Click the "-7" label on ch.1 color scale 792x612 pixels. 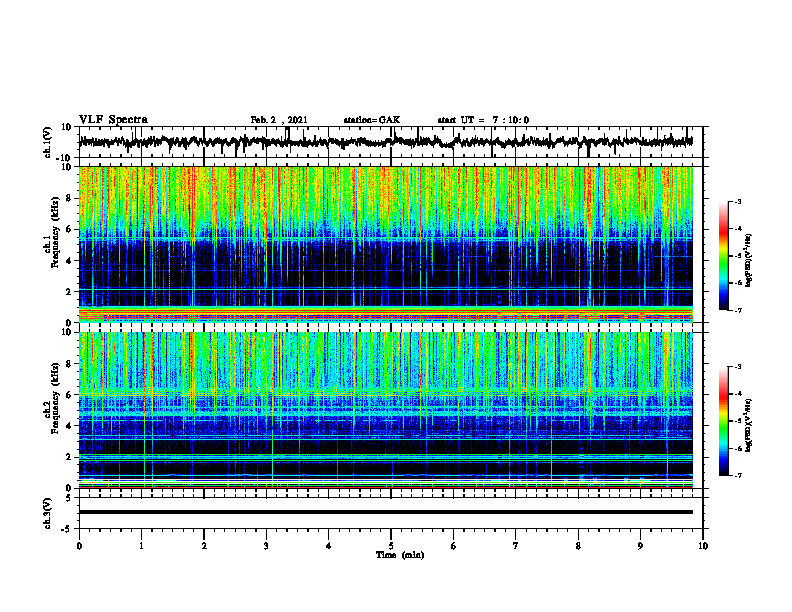tap(738, 310)
